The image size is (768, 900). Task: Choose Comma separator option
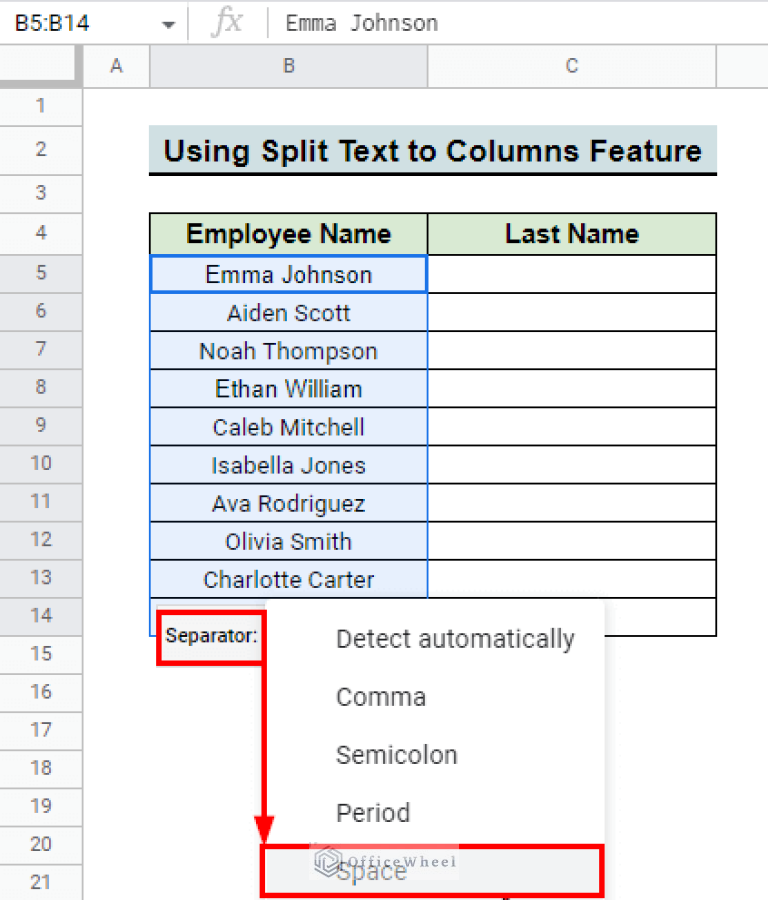point(381,697)
